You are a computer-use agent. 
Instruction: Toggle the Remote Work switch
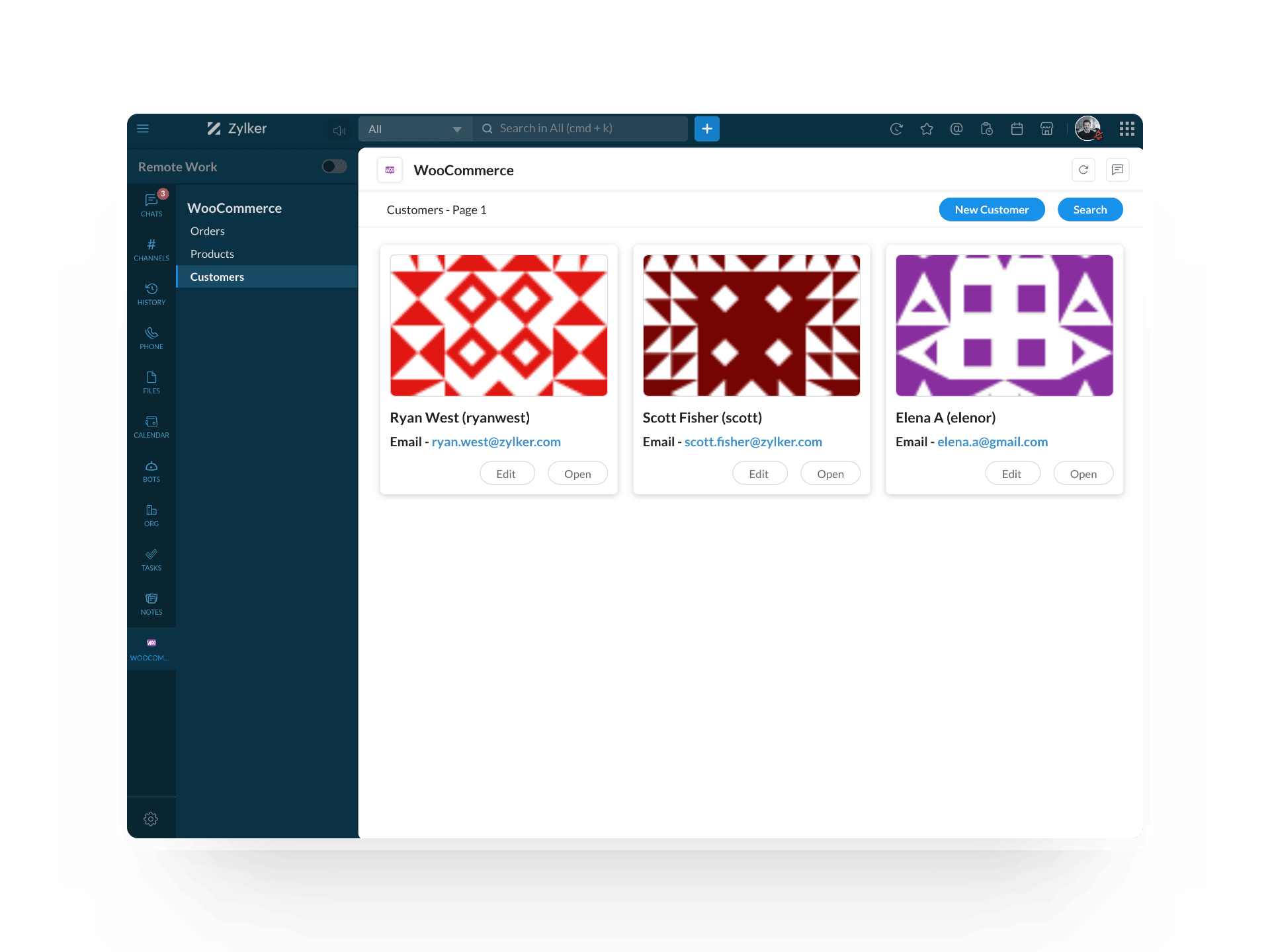coord(334,167)
